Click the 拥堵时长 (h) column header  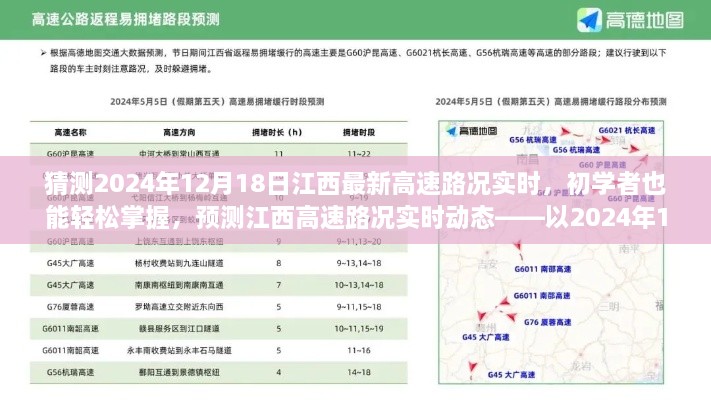point(277,132)
